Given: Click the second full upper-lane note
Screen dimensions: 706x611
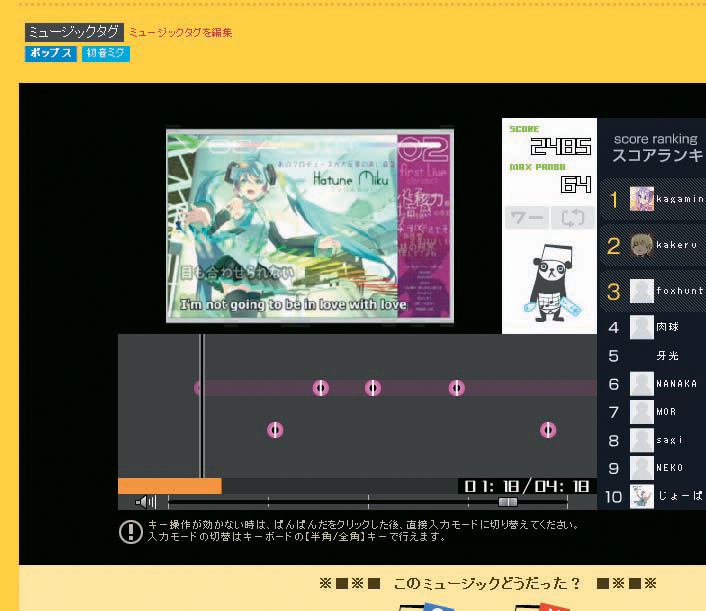Looking at the screenshot, I should click(373, 388).
